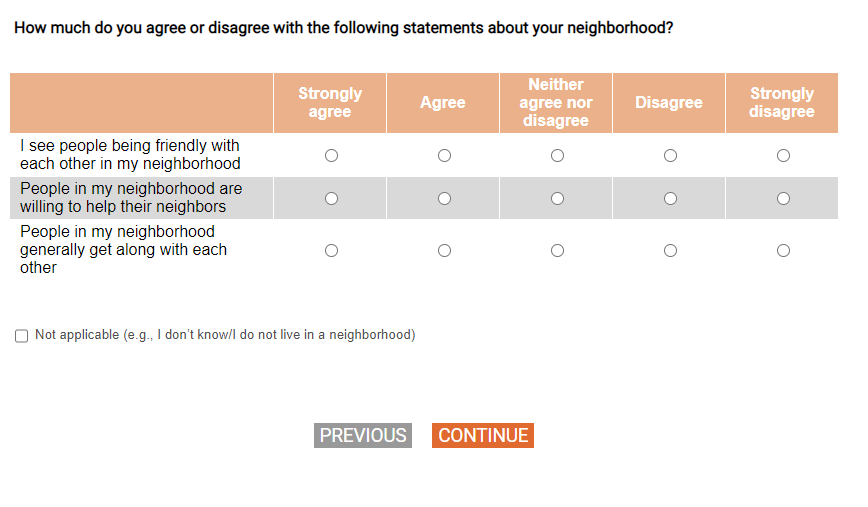Select Strongly disagree for friendly people statement
The width and height of the screenshot is (868, 507).
(783, 156)
